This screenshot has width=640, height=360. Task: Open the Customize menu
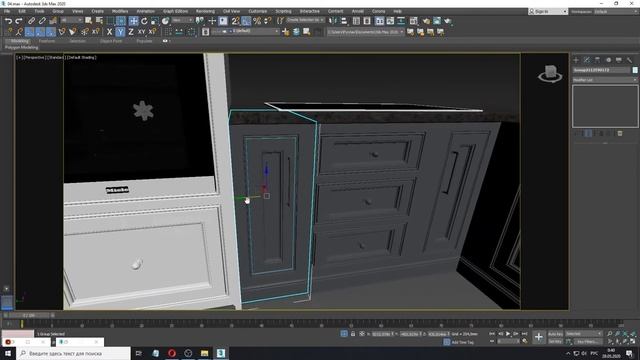click(x=258, y=11)
